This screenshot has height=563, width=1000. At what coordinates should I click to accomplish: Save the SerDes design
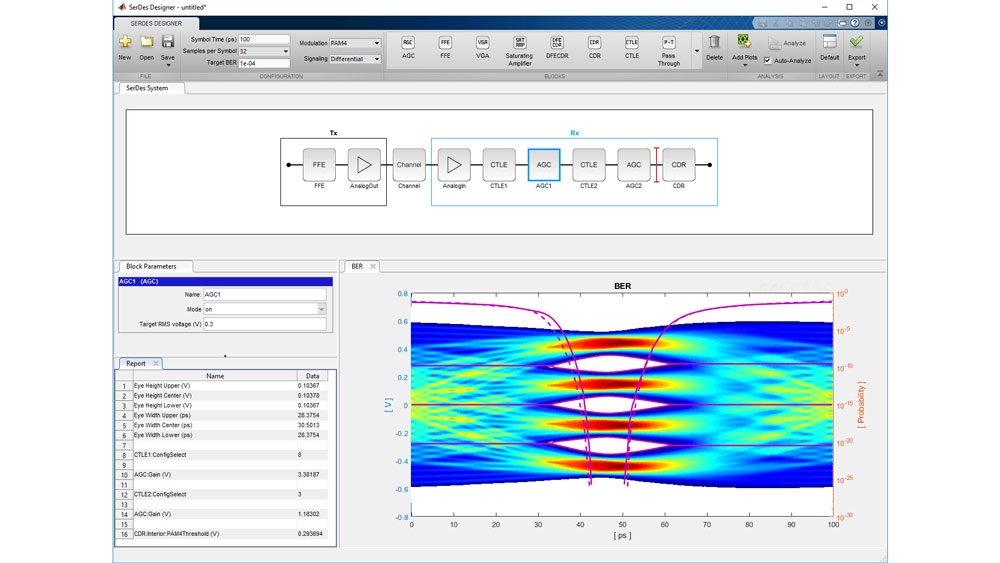[168, 49]
